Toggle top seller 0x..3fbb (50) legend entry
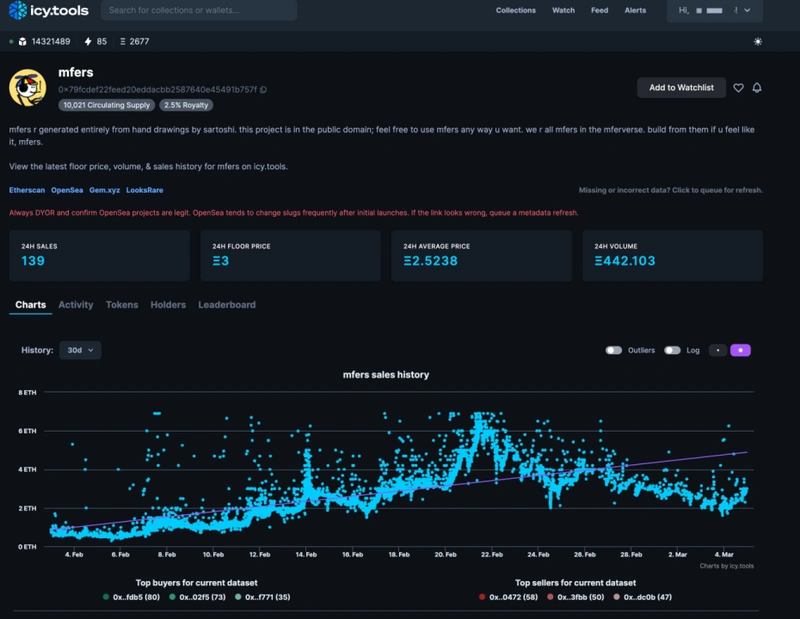The height and width of the screenshot is (619, 800). (x=576, y=597)
